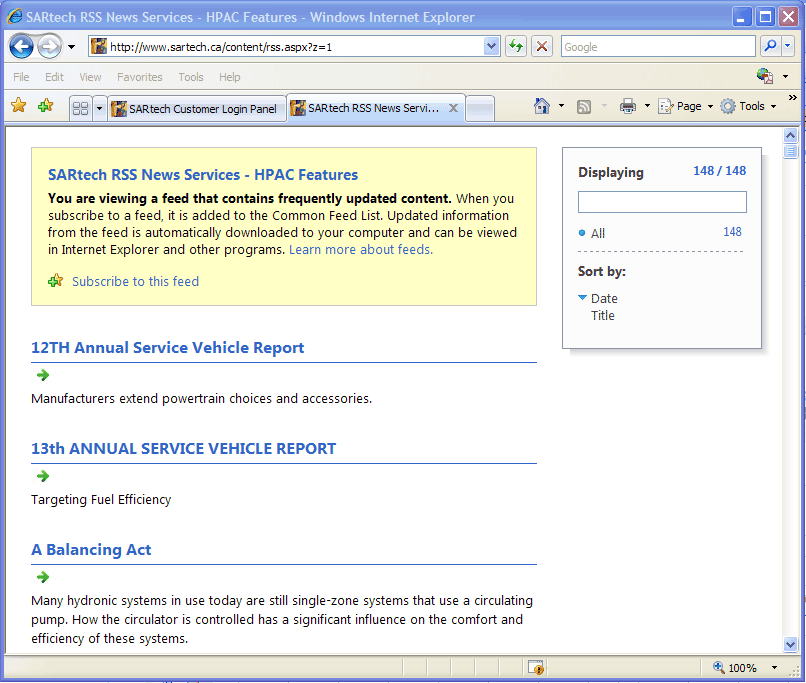This screenshot has width=806, height=683.
Task: Click the vertical scrollbar thumb
Action: coord(790,151)
